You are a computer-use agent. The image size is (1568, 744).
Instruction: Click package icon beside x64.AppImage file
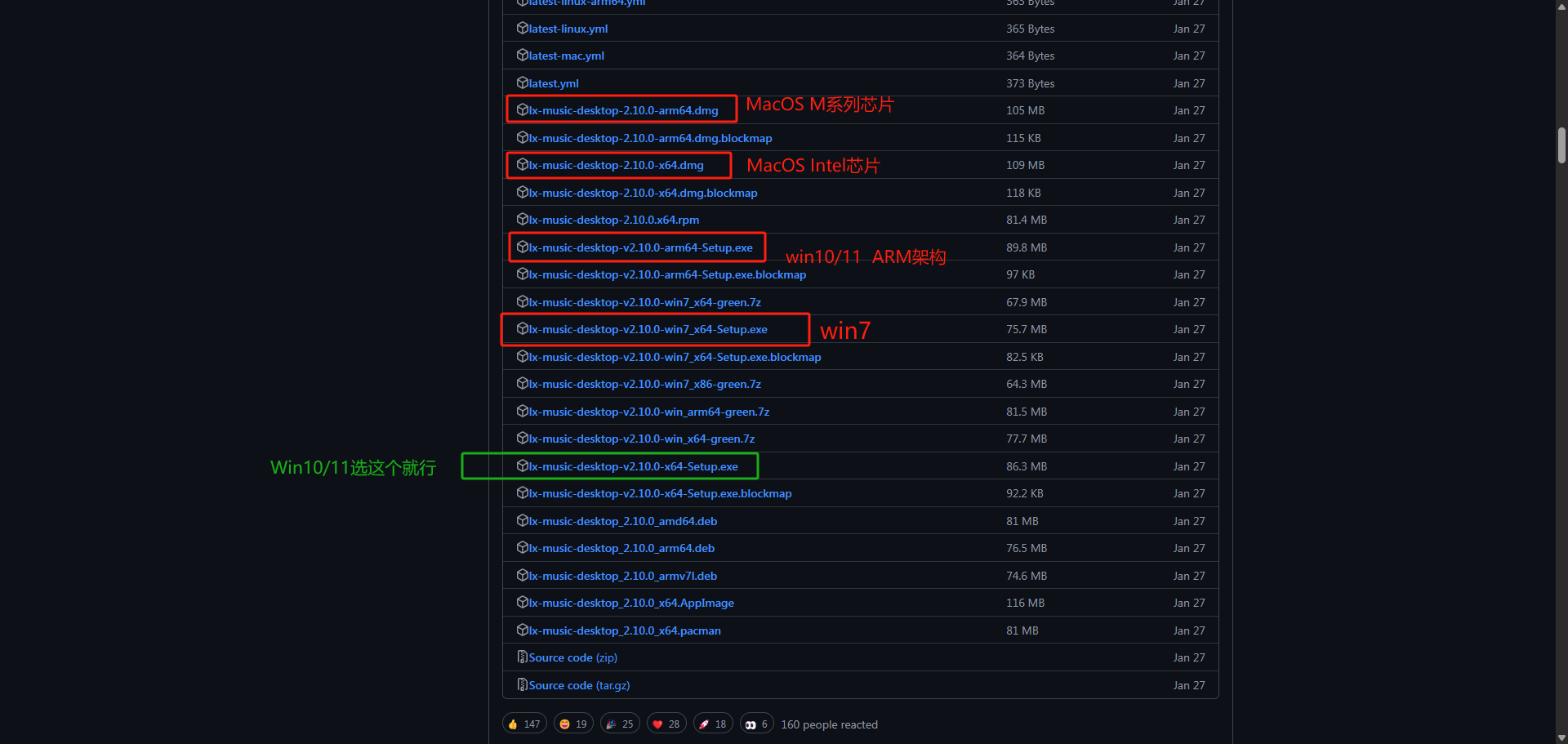(x=523, y=603)
